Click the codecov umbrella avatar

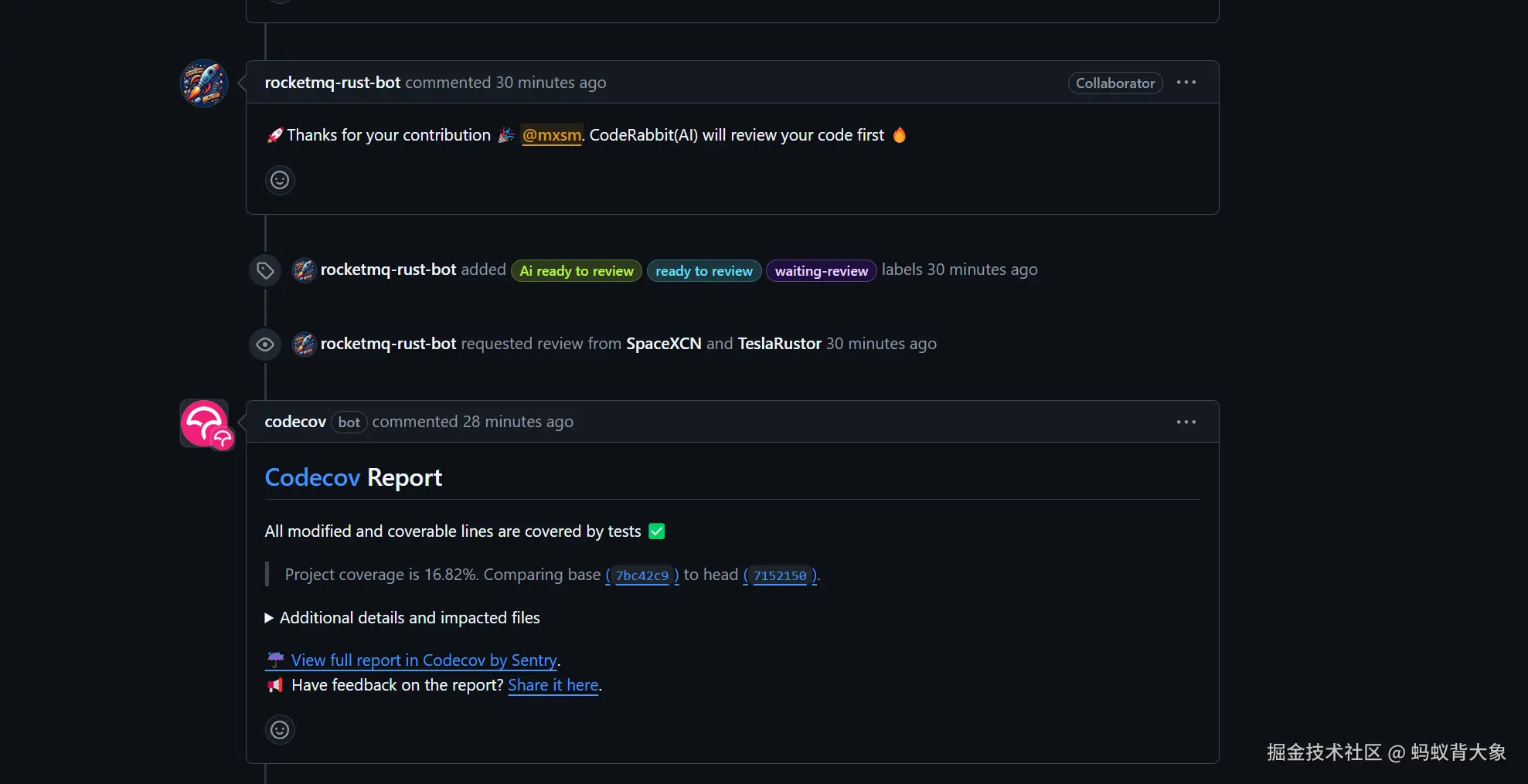pyautogui.click(x=204, y=423)
